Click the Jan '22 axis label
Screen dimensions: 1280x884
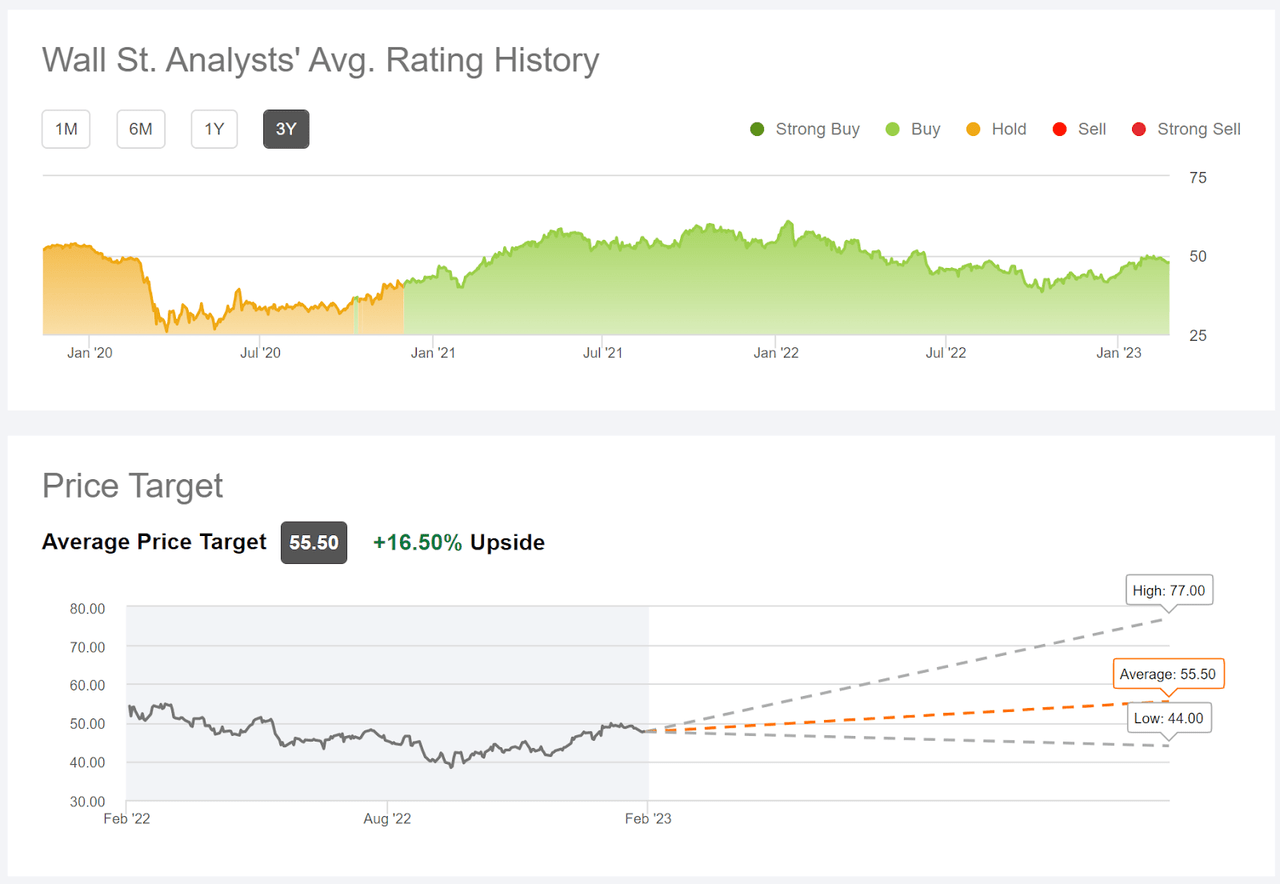777,352
